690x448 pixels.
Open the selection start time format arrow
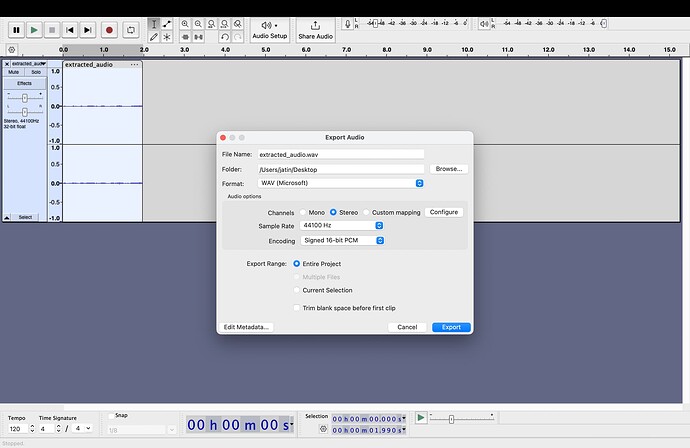coord(404,419)
